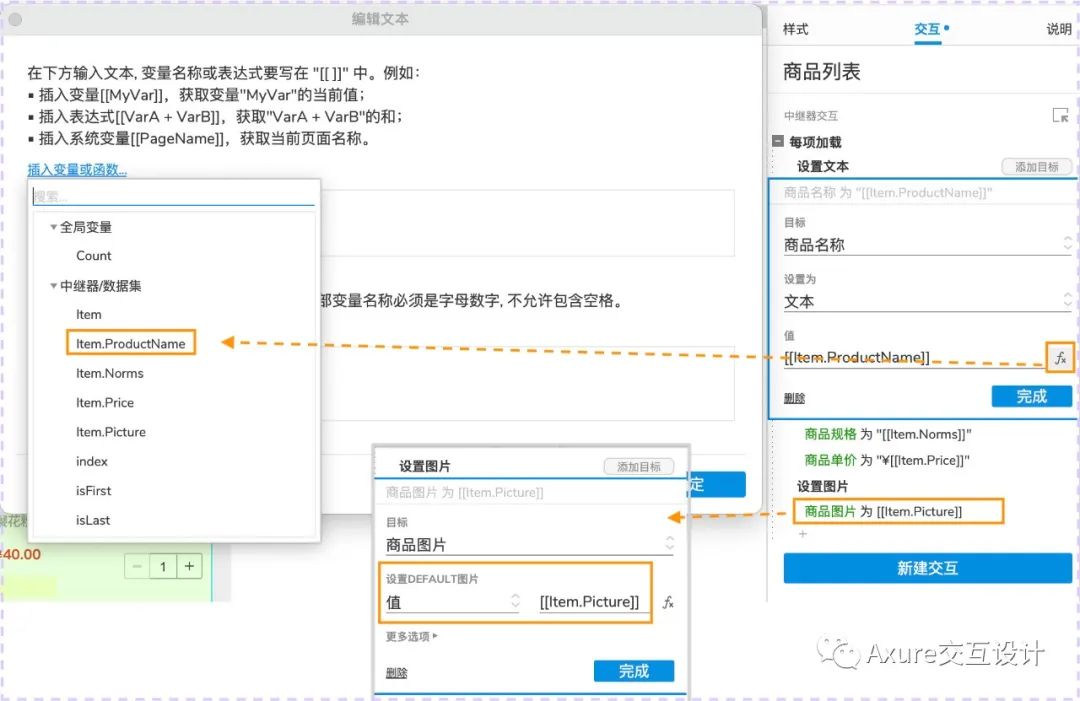The image size is (1080, 701).
Task: Decrease quantity with the minus stepper
Action: (137, 566)
